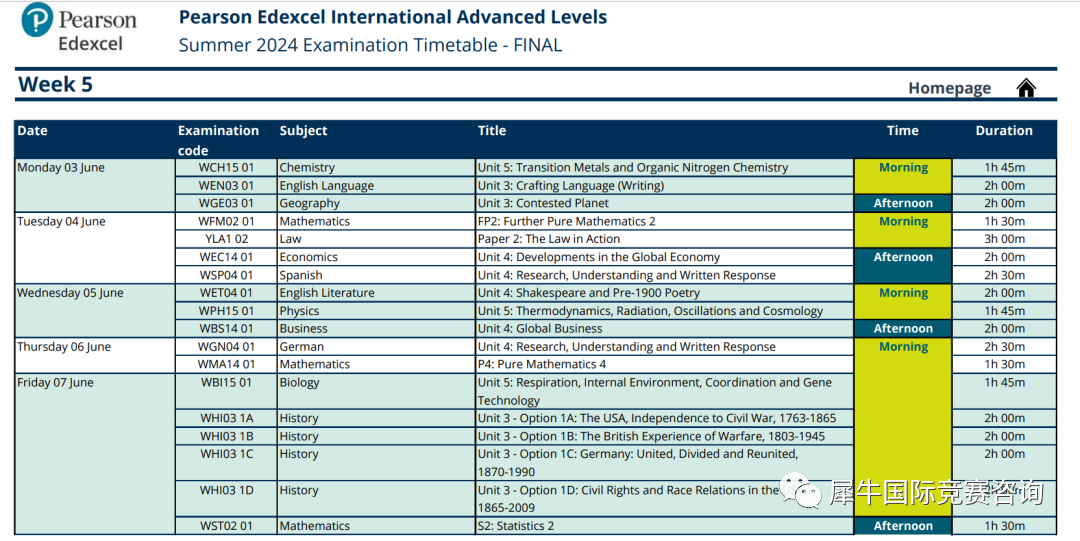Click title Unit 3: Crafting Language (Writing)
Viewport: 1080px width, 541px height.
(571, 185)
